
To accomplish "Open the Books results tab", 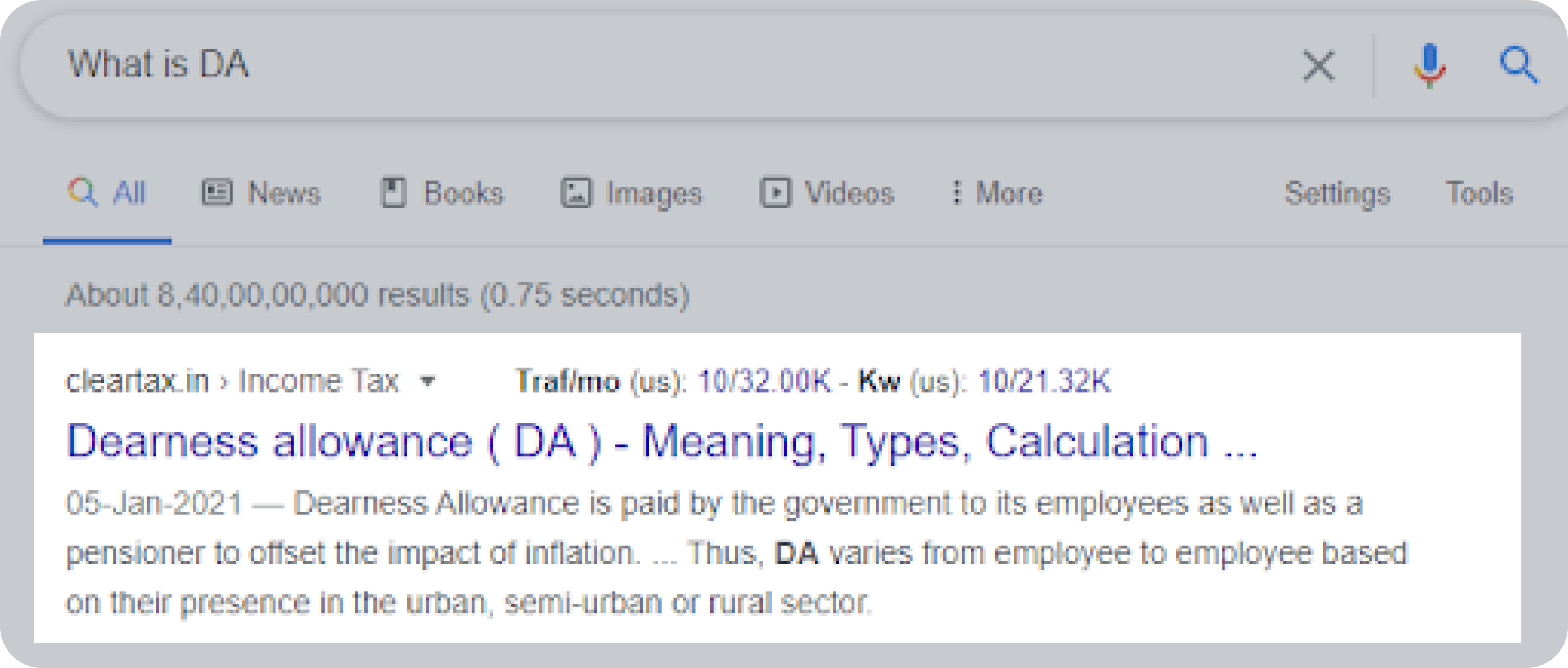I will coord(463,193).
